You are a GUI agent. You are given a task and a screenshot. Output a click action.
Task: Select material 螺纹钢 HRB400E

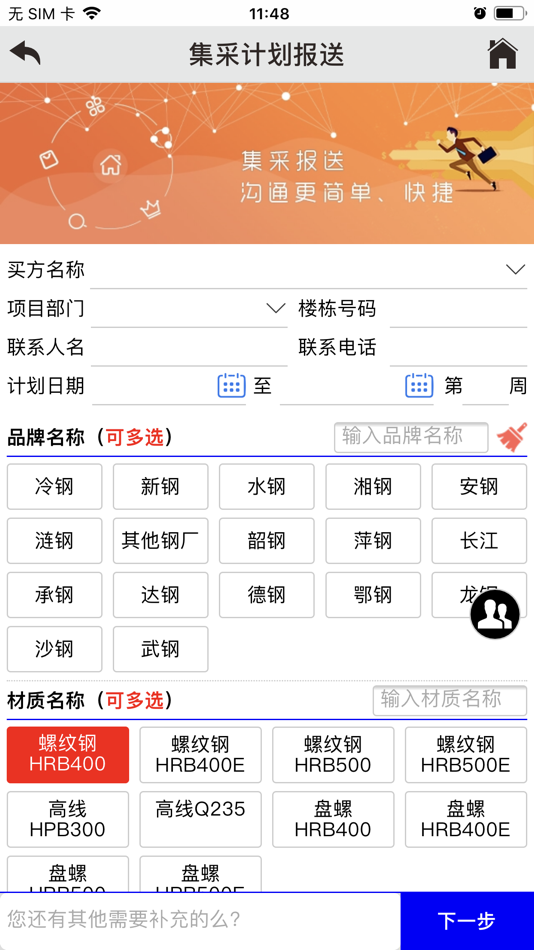click(201, 755)
